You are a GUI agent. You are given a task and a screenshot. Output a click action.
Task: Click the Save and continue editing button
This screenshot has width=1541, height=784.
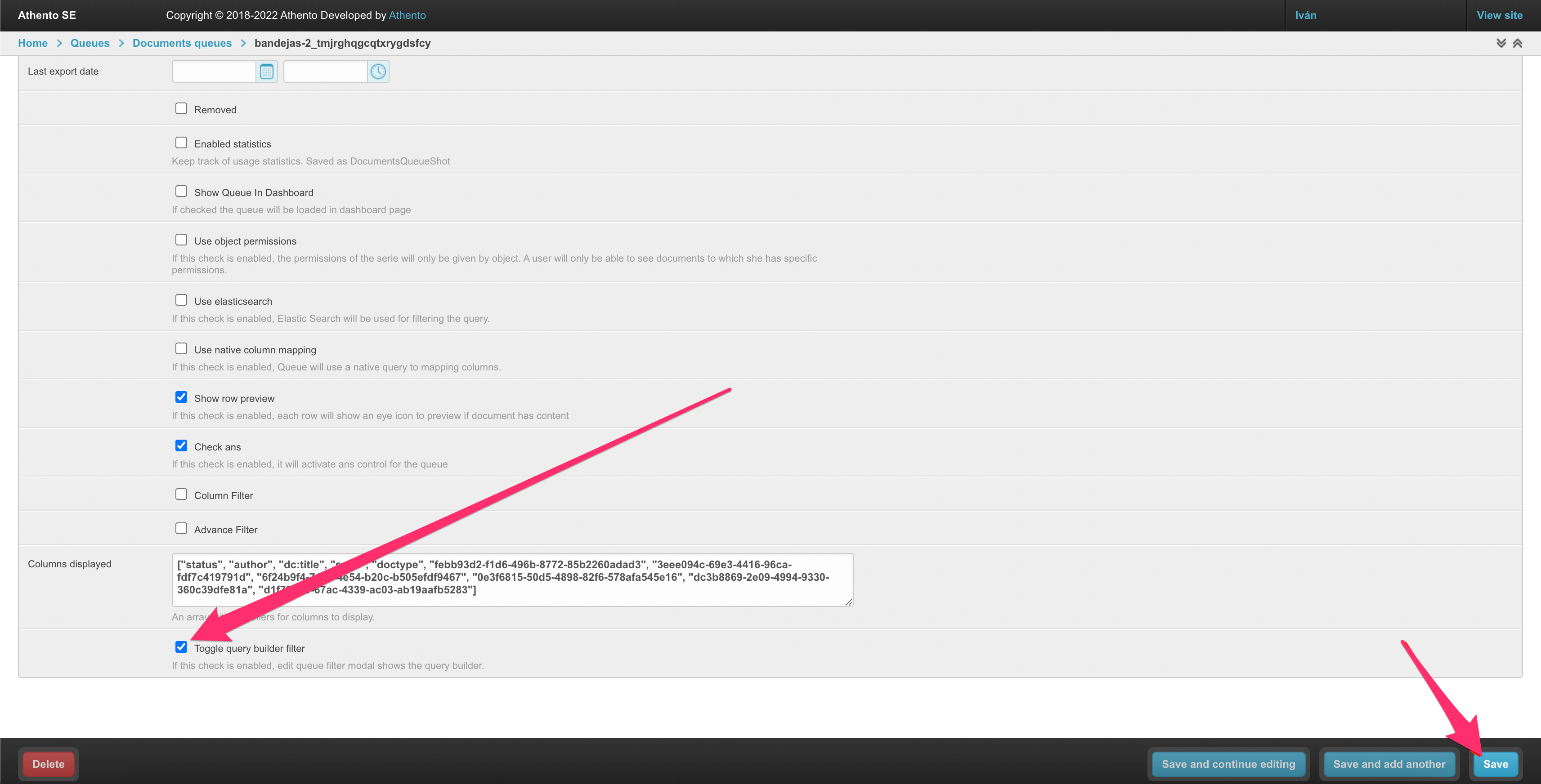1228,763
